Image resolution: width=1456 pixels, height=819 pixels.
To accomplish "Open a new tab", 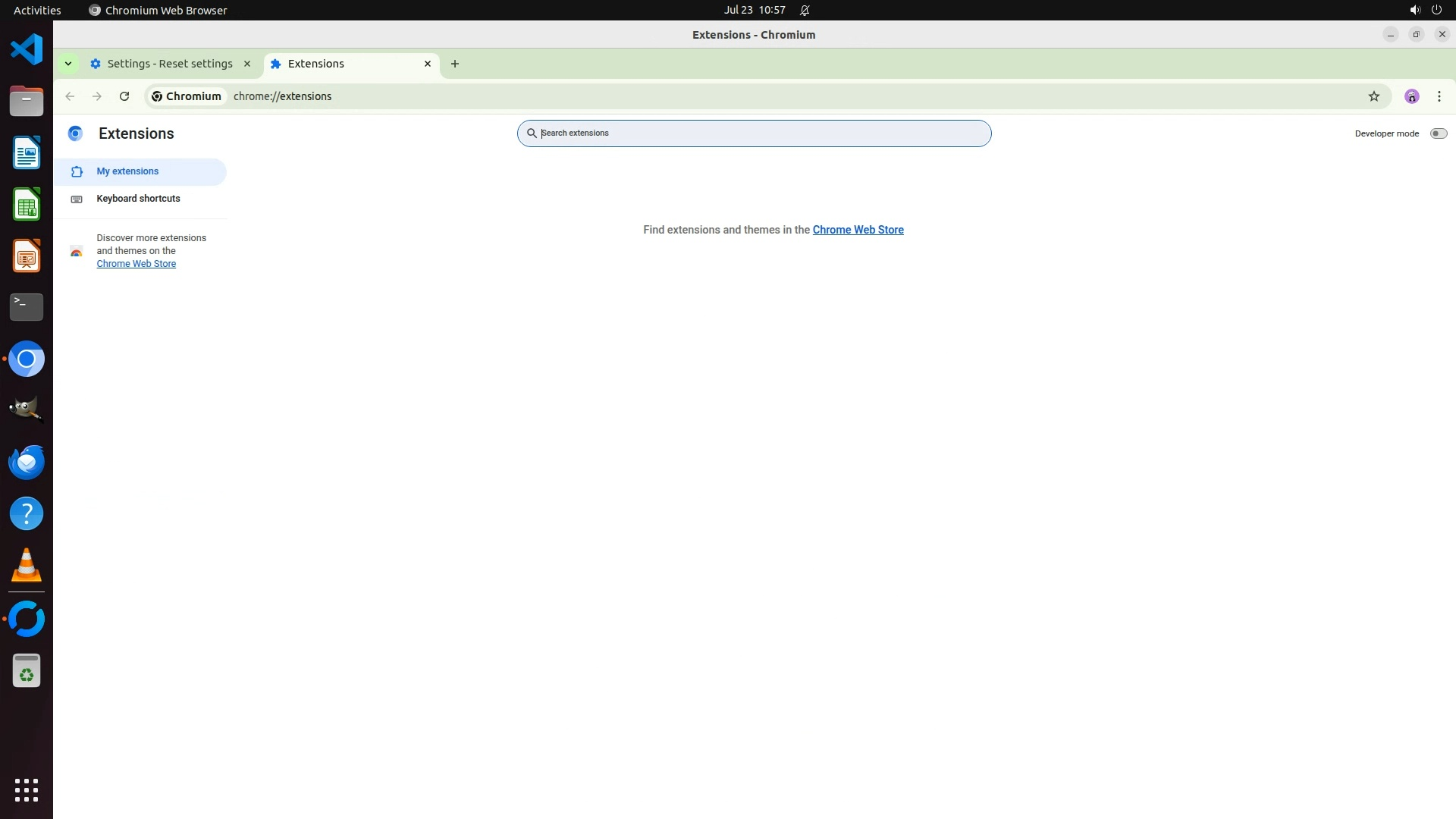I will point(454,64).
